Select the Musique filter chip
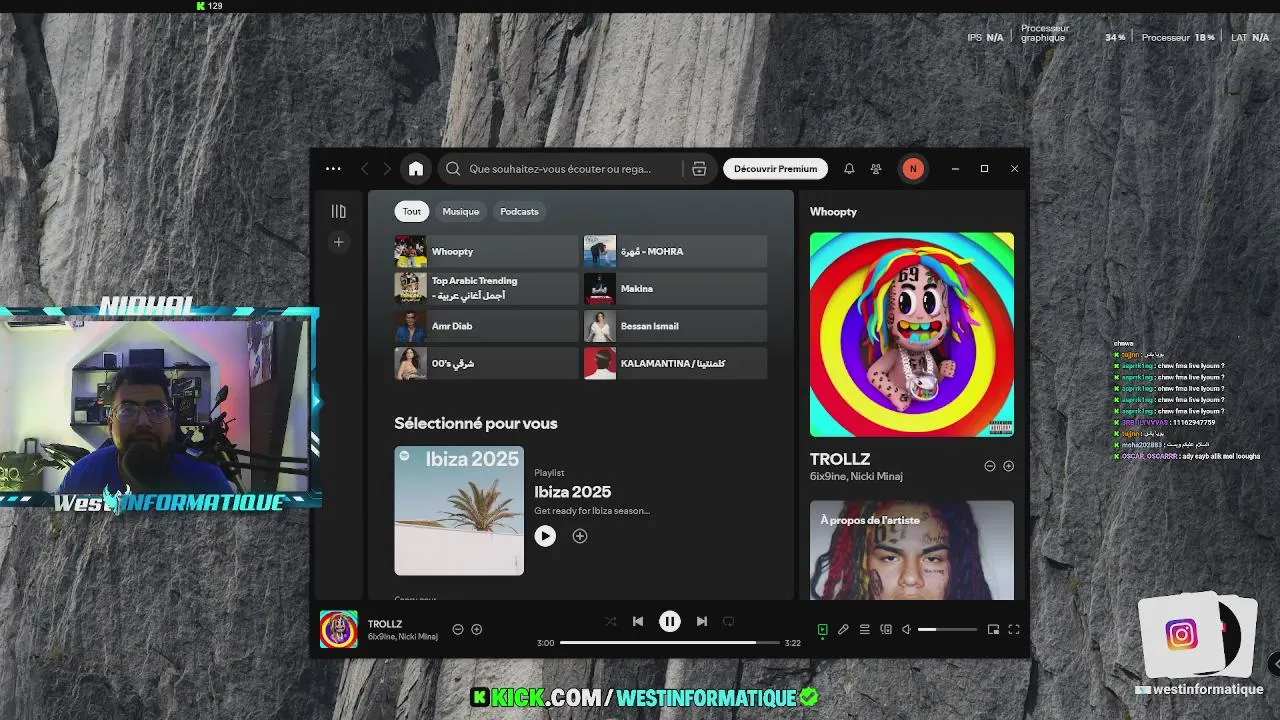 click(x=461, y=211)
